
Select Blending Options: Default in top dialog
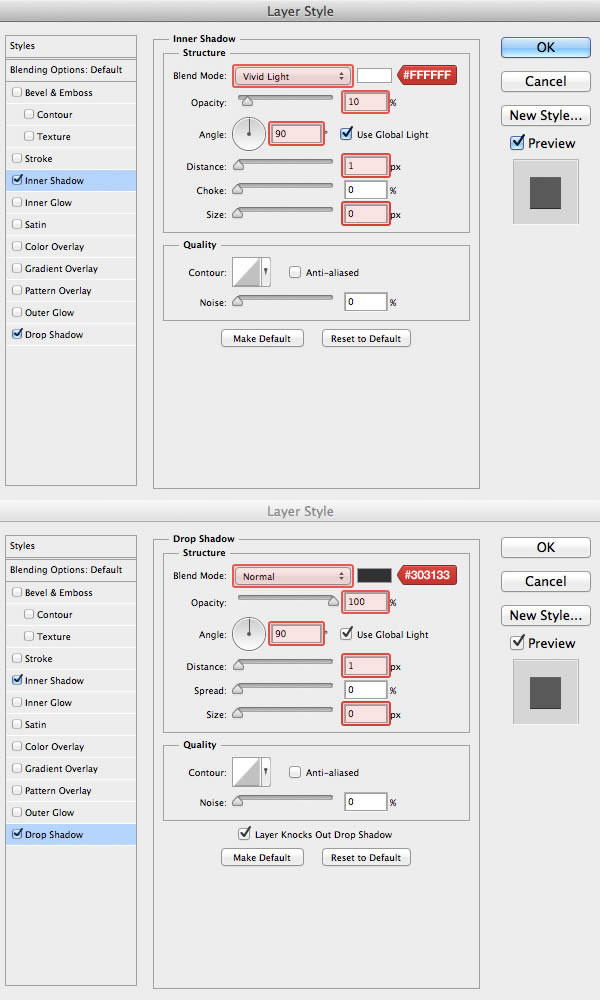click(71, 70)
